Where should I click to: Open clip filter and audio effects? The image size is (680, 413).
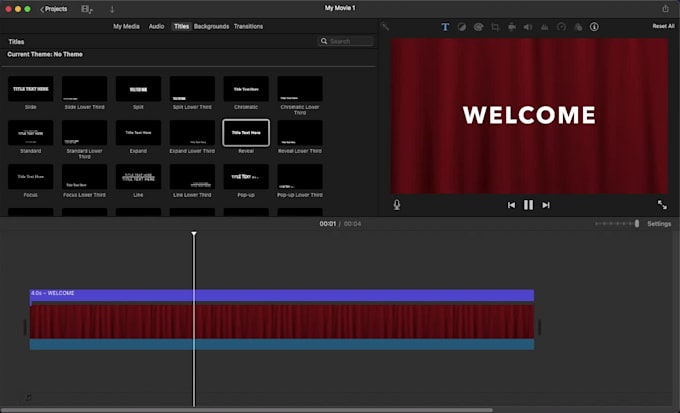(578, 27)
